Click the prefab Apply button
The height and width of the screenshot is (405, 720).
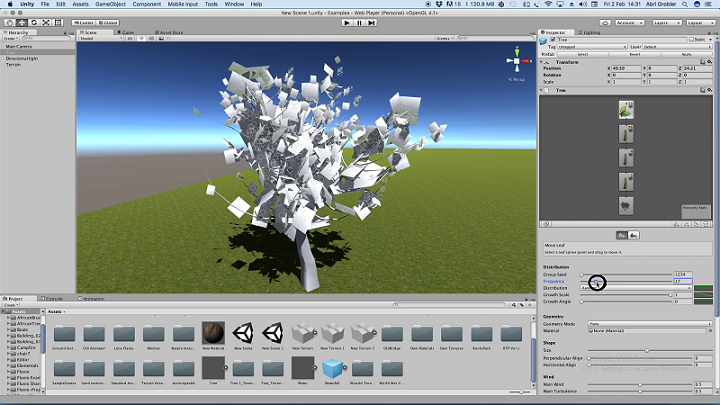point(686,54)
